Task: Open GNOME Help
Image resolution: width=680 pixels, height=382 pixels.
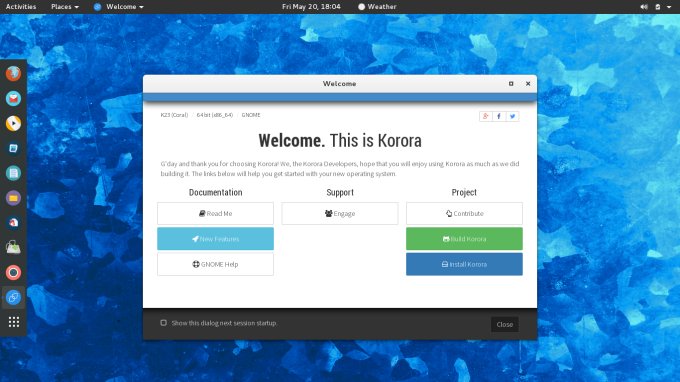Action: [x=216, y=264]
